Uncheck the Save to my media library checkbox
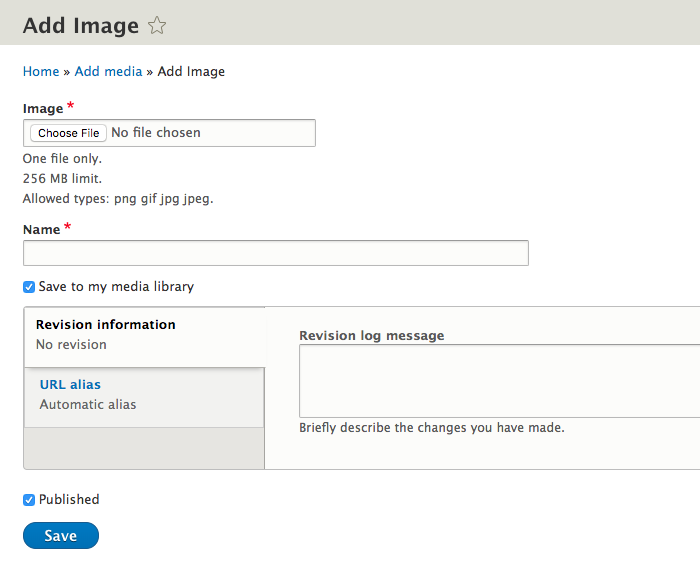The height and width of the screenshot is (566, 700). click(x=29, y=287)
